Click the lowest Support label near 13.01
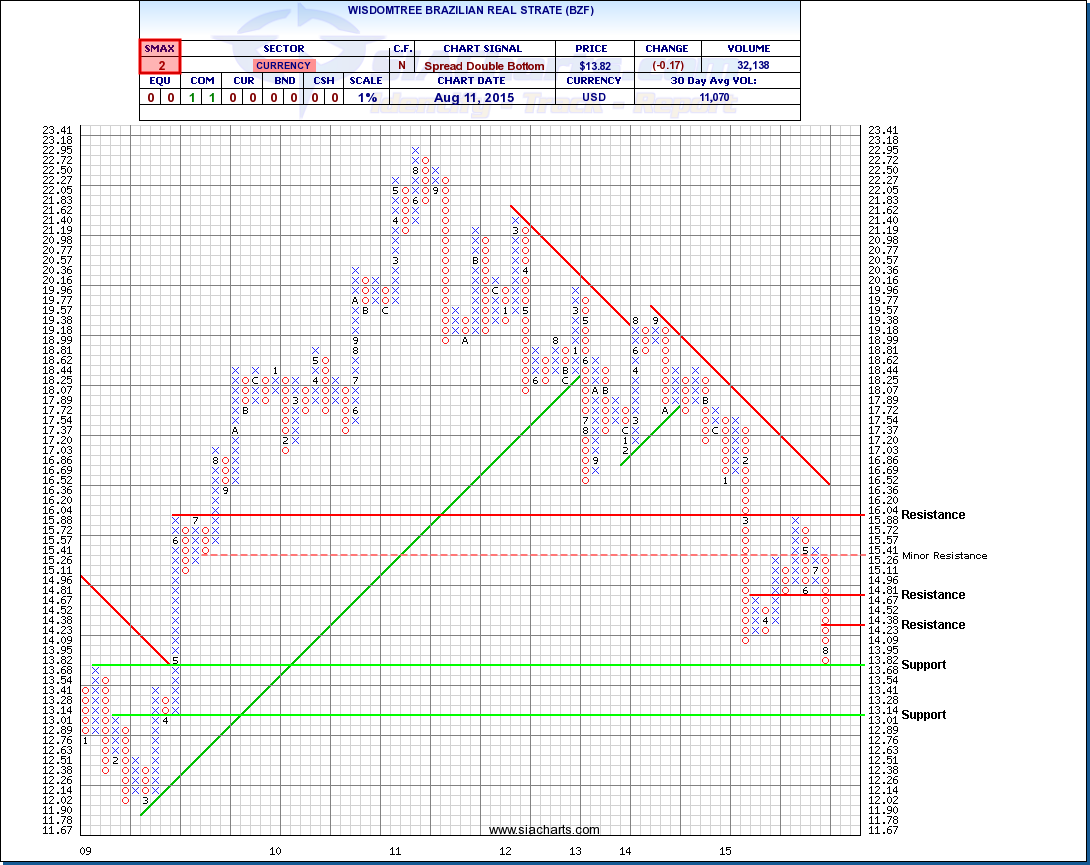1090x865 pixels. (923, 715)
